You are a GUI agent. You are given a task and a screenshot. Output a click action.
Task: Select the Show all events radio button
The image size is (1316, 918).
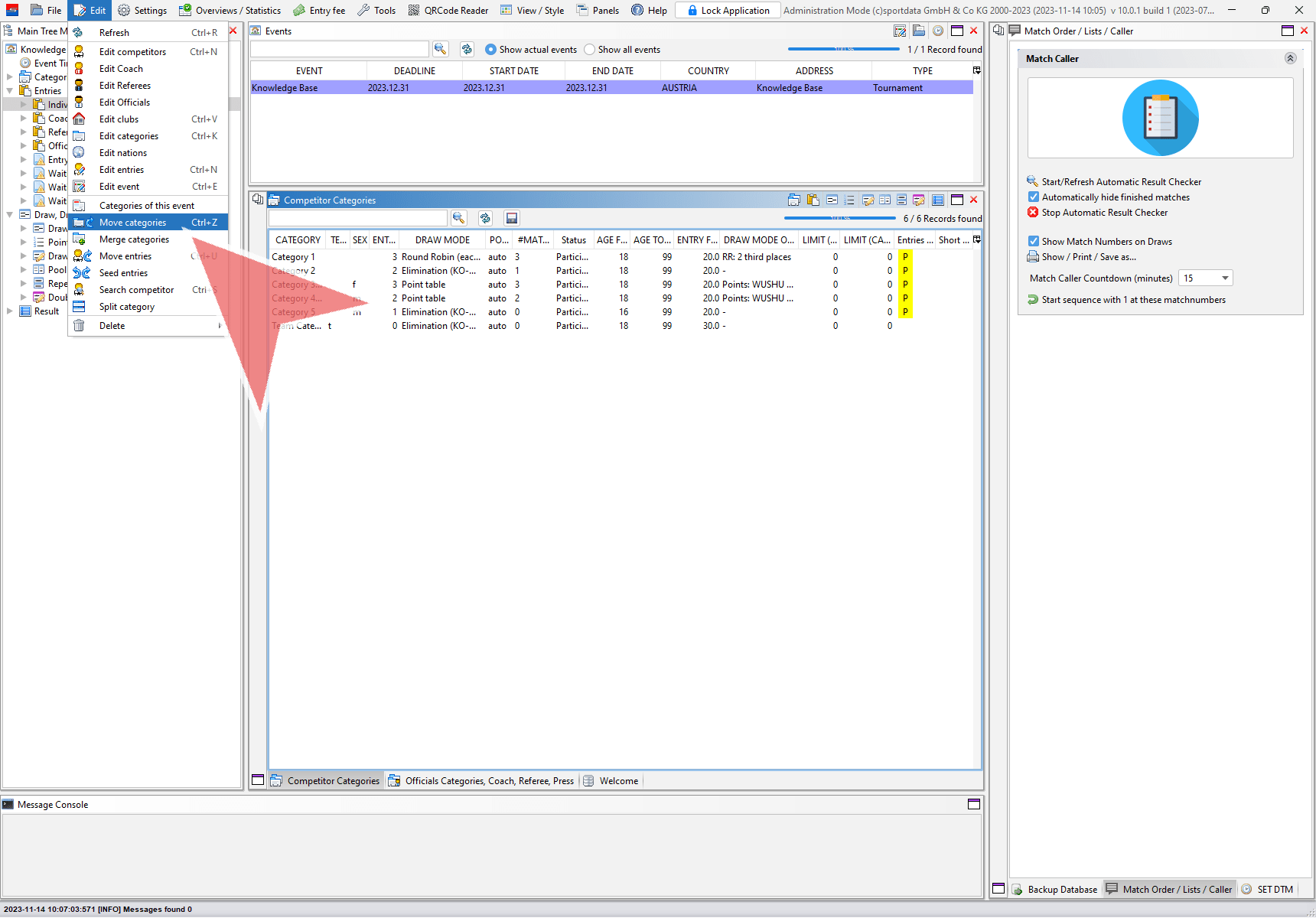click(x=589, y=50)
